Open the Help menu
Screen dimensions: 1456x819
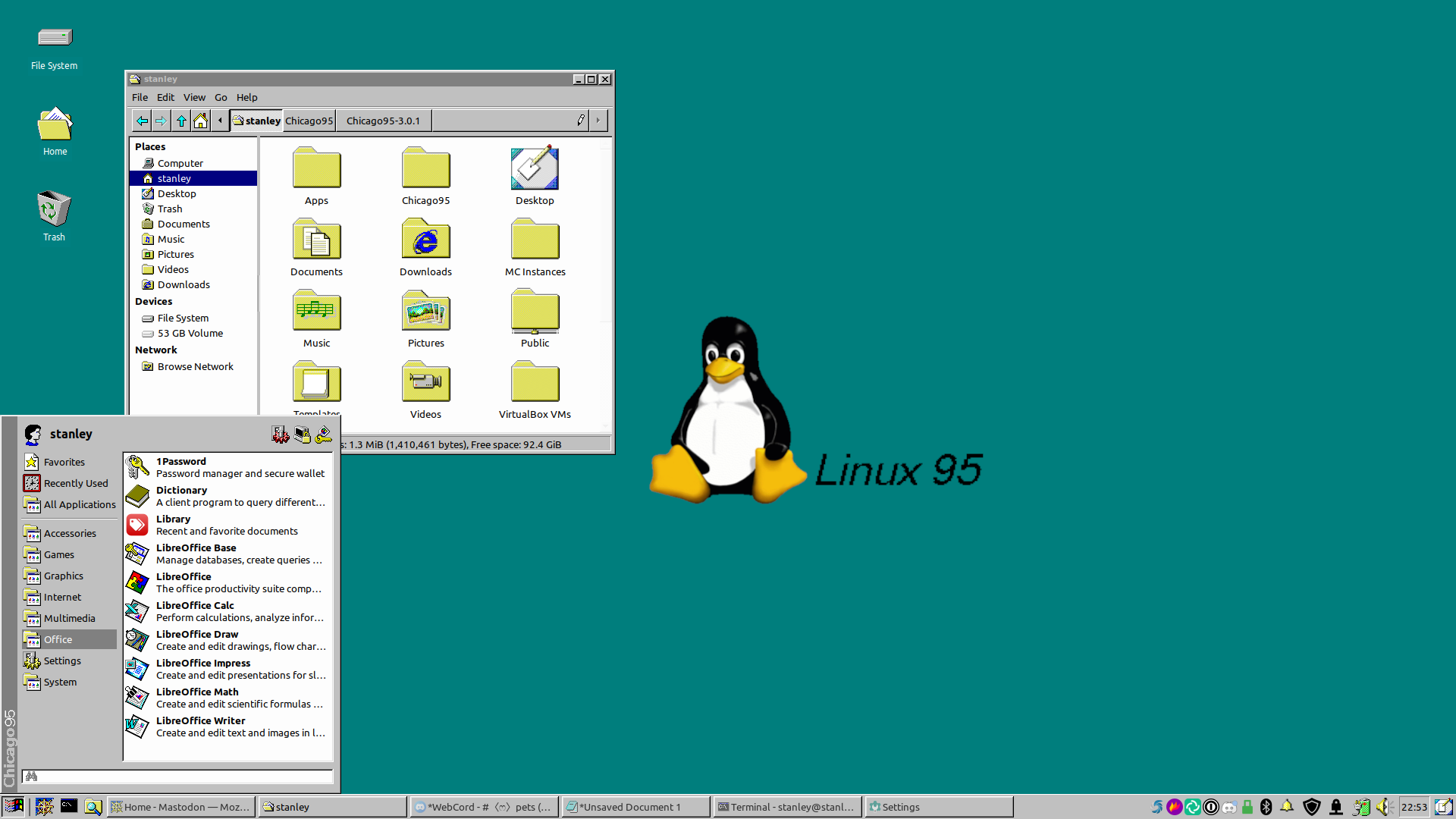pyautogui.click(x=246, y=97)
